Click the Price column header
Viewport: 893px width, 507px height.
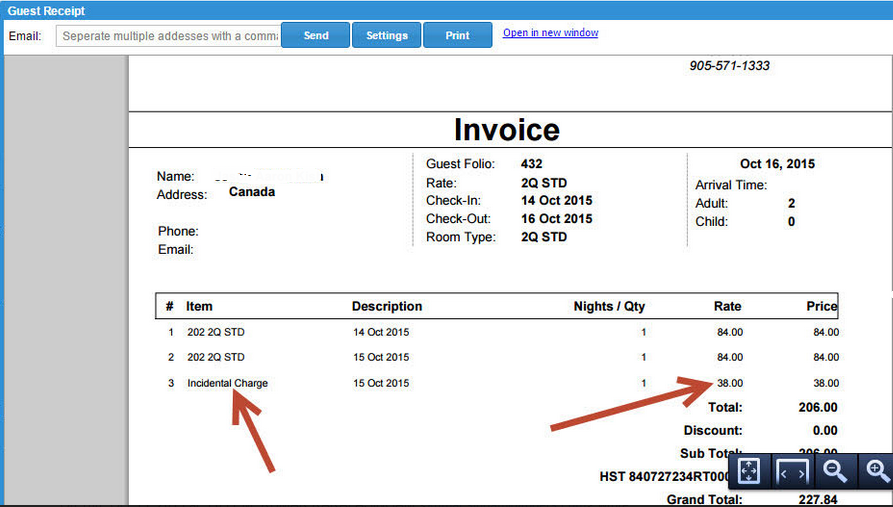(821, 306)
